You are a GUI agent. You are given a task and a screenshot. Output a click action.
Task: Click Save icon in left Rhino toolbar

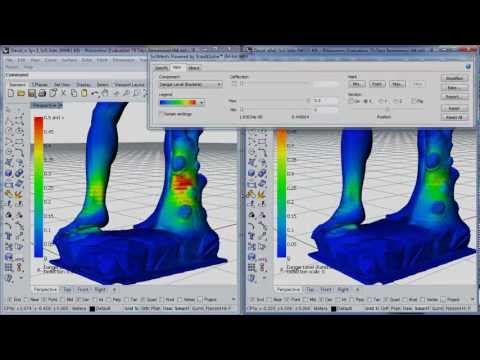click(32, 93)
